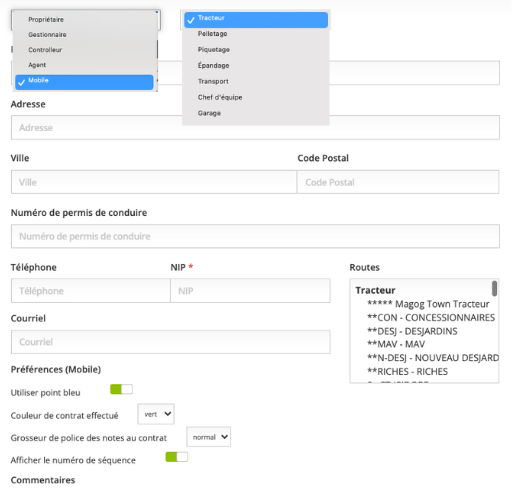Select Propriétaire in the role dropdown
This screenshot has width=520, height=488.
(x=85, y=19)
